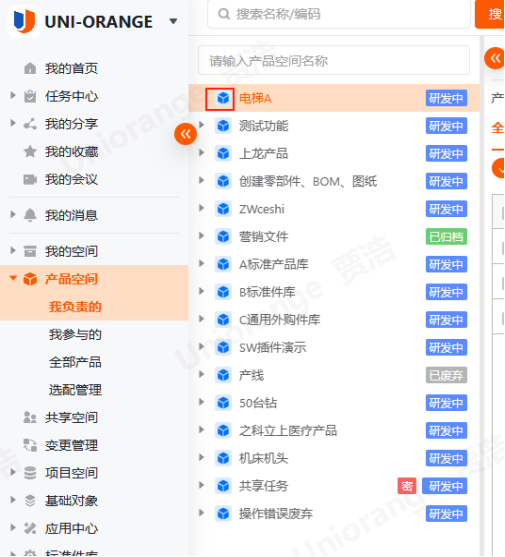The image size is (505, 557).
Task: Click the camera icon for 我的会议
Action: [x=30, y=179]
